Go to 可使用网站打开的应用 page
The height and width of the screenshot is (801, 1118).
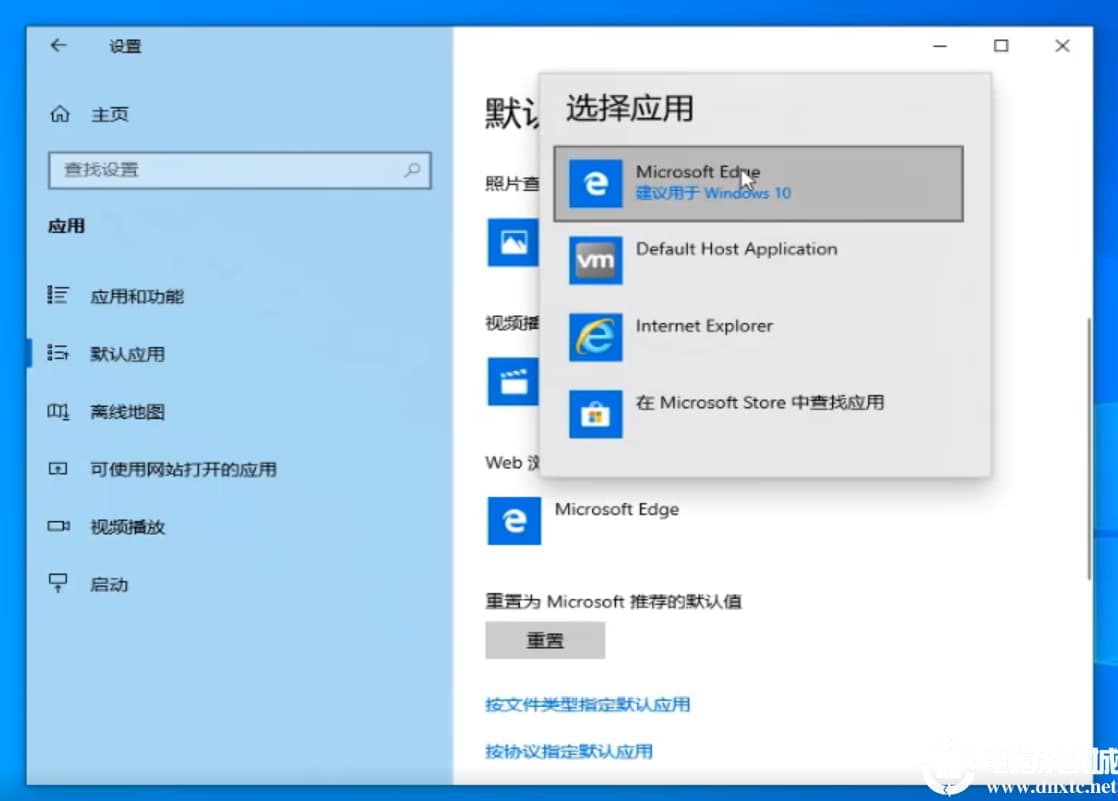pos(183,469)
